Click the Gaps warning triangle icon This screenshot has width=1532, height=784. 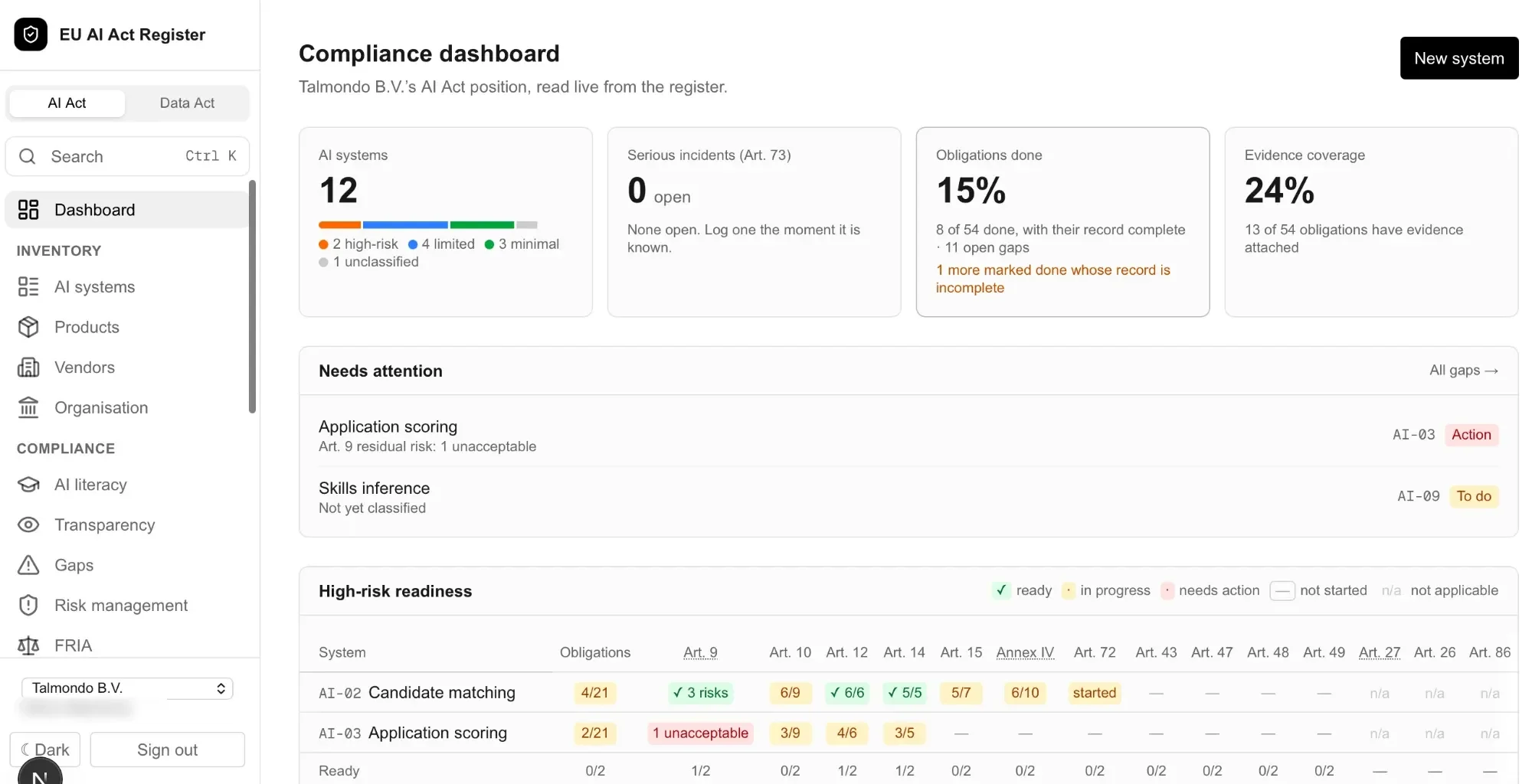(28, 565)
